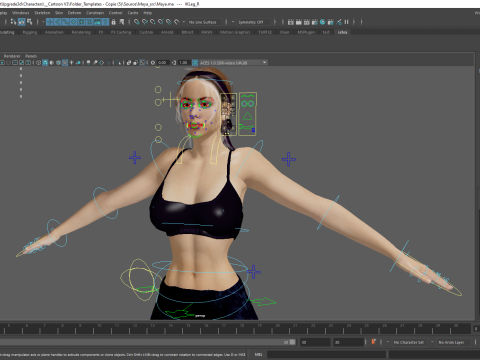The image size is (480, 360).
Task: Click the IPR render clapperboard icon
Action: [306, 22]
